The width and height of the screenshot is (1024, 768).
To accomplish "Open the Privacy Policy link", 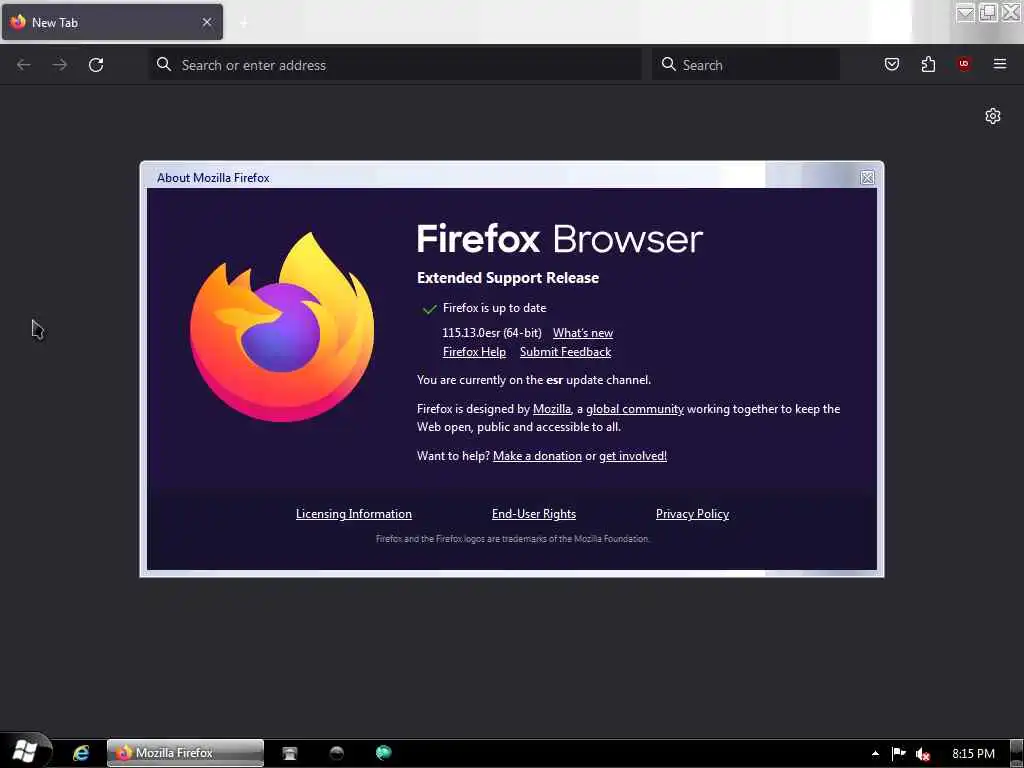I will (692, 514).
